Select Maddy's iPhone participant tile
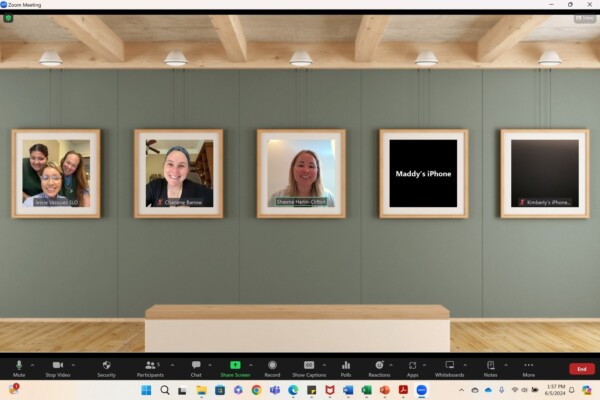The image size is (600, 400). point(423,173)
